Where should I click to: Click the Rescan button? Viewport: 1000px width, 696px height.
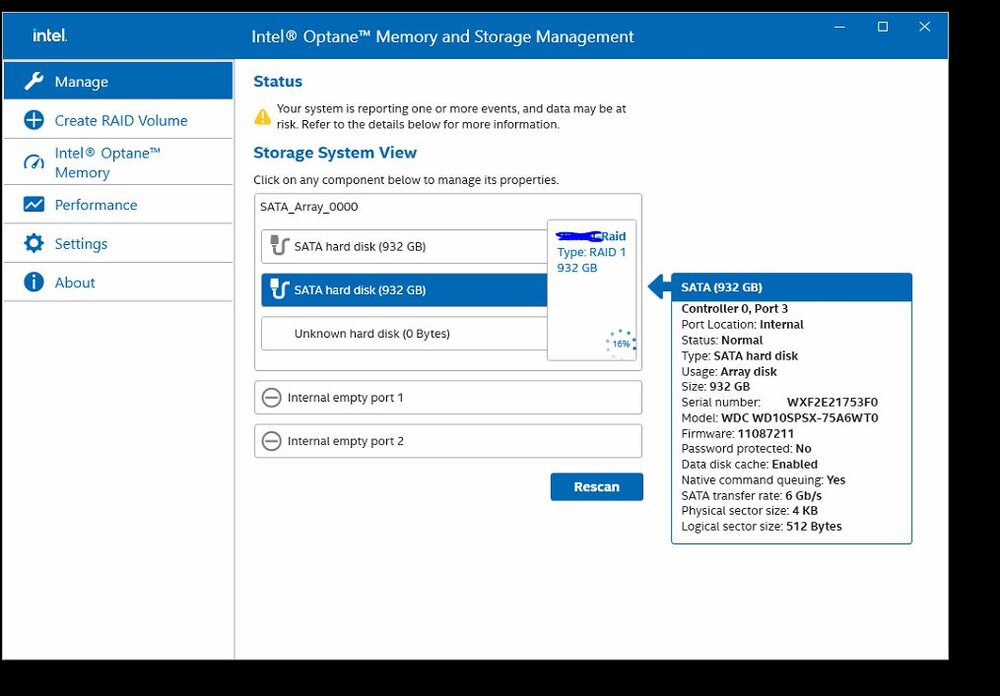597,487
